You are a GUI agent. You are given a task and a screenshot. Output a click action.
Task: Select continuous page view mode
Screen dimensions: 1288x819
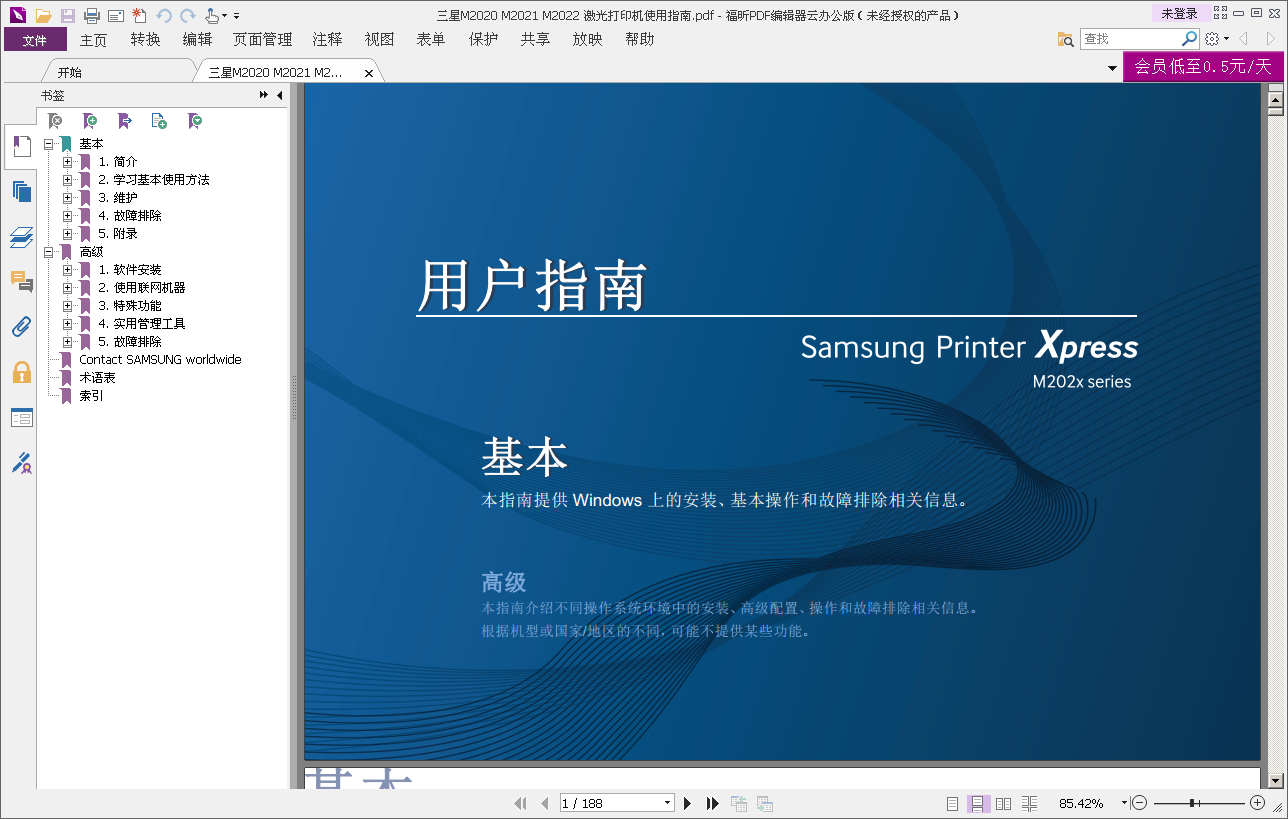click(x=979, y=803)
